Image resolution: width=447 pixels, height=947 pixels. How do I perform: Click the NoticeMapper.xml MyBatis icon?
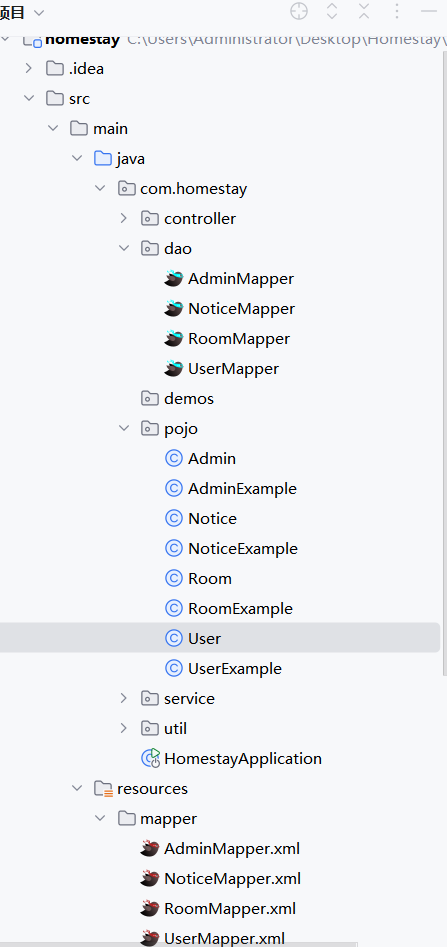tap(149, 878)
